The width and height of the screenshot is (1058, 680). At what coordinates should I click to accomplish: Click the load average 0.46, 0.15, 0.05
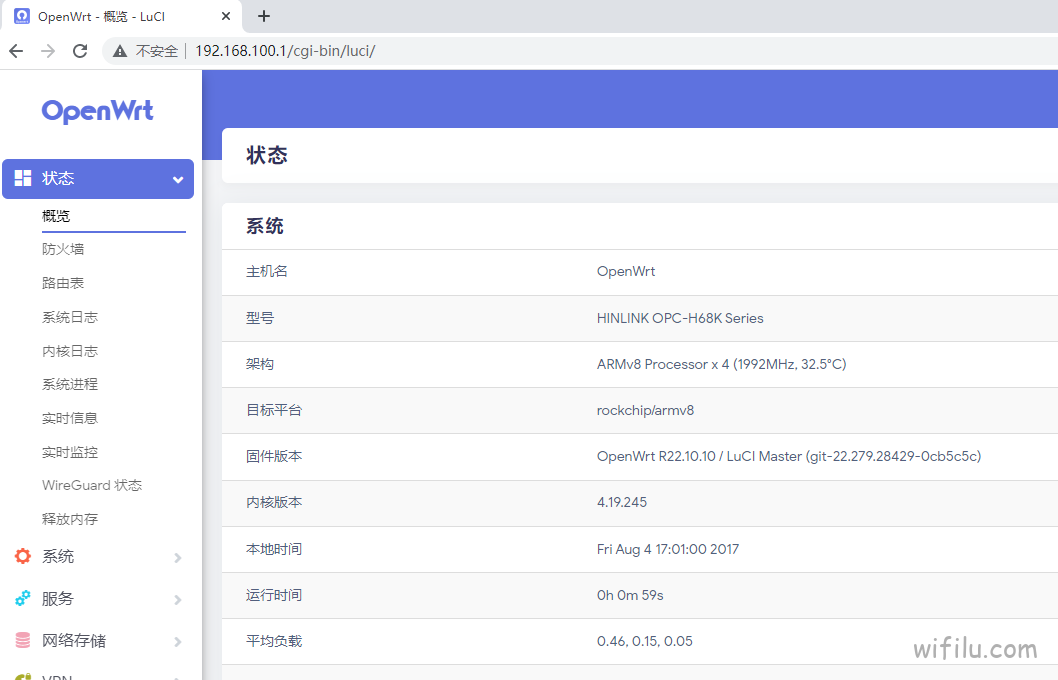click(x=645, y=642)
